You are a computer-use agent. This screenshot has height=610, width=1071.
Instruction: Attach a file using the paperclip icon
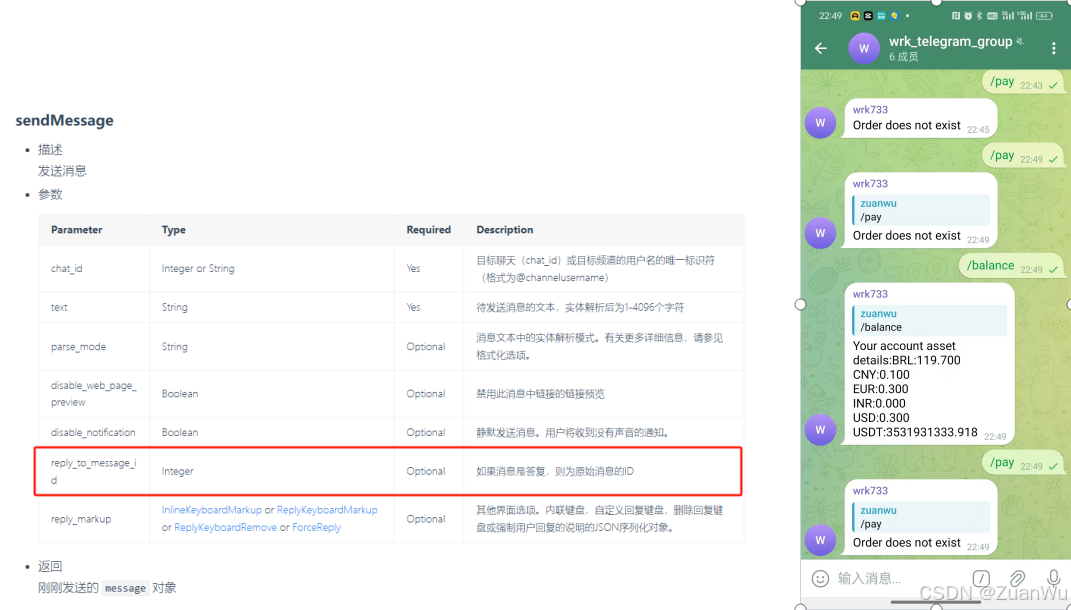pyautogui.click(x=1018, y=578)
